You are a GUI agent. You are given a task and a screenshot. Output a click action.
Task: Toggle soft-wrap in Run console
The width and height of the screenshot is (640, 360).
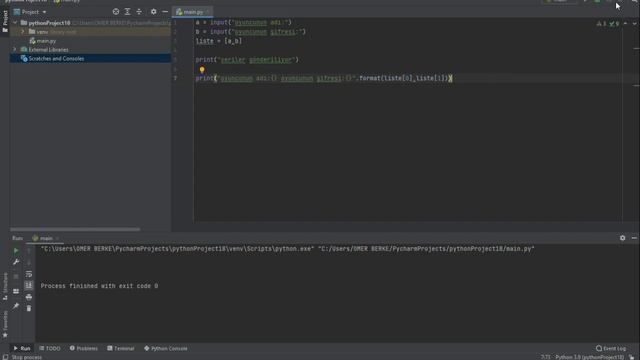(x=29, y=274)
